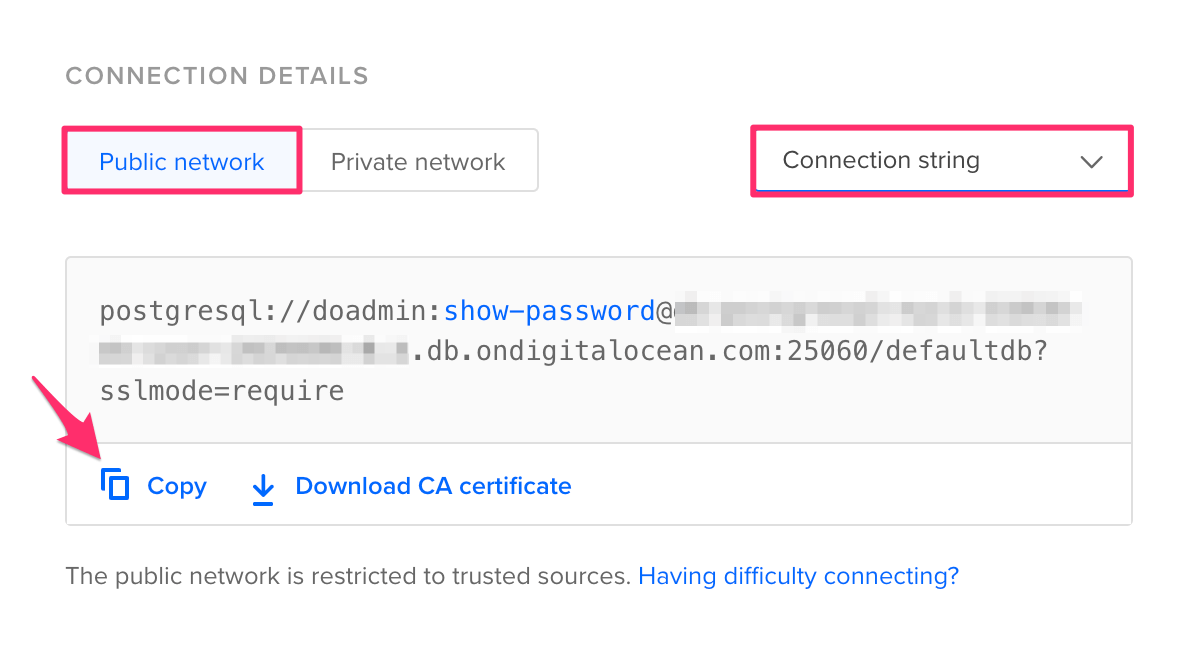Copy the connection string

point(176,486)
